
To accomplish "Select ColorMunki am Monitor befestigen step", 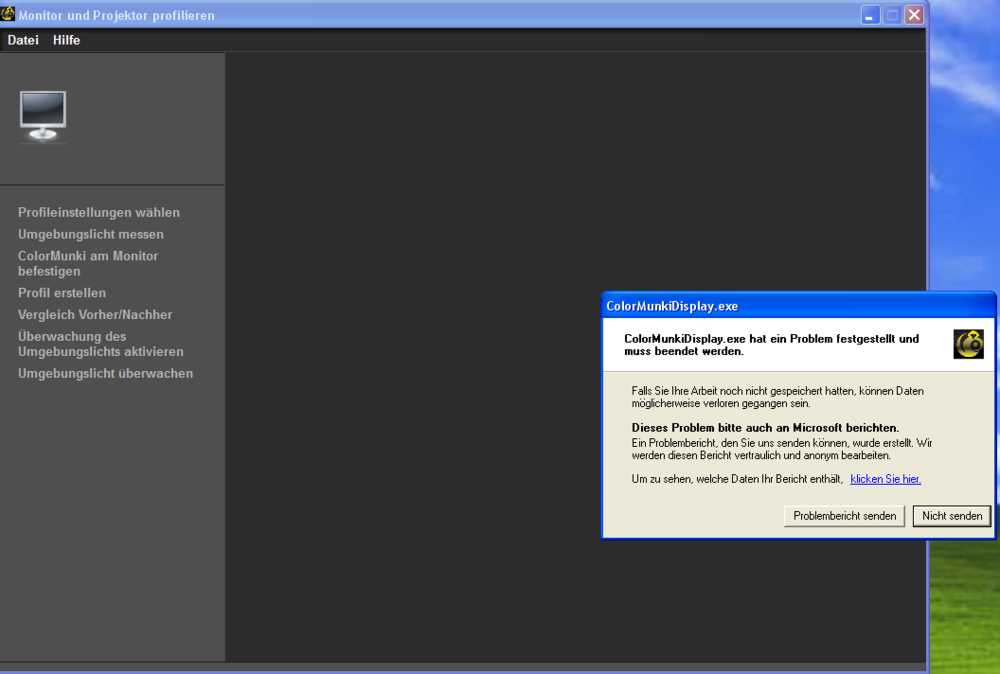I will point(88,263).
